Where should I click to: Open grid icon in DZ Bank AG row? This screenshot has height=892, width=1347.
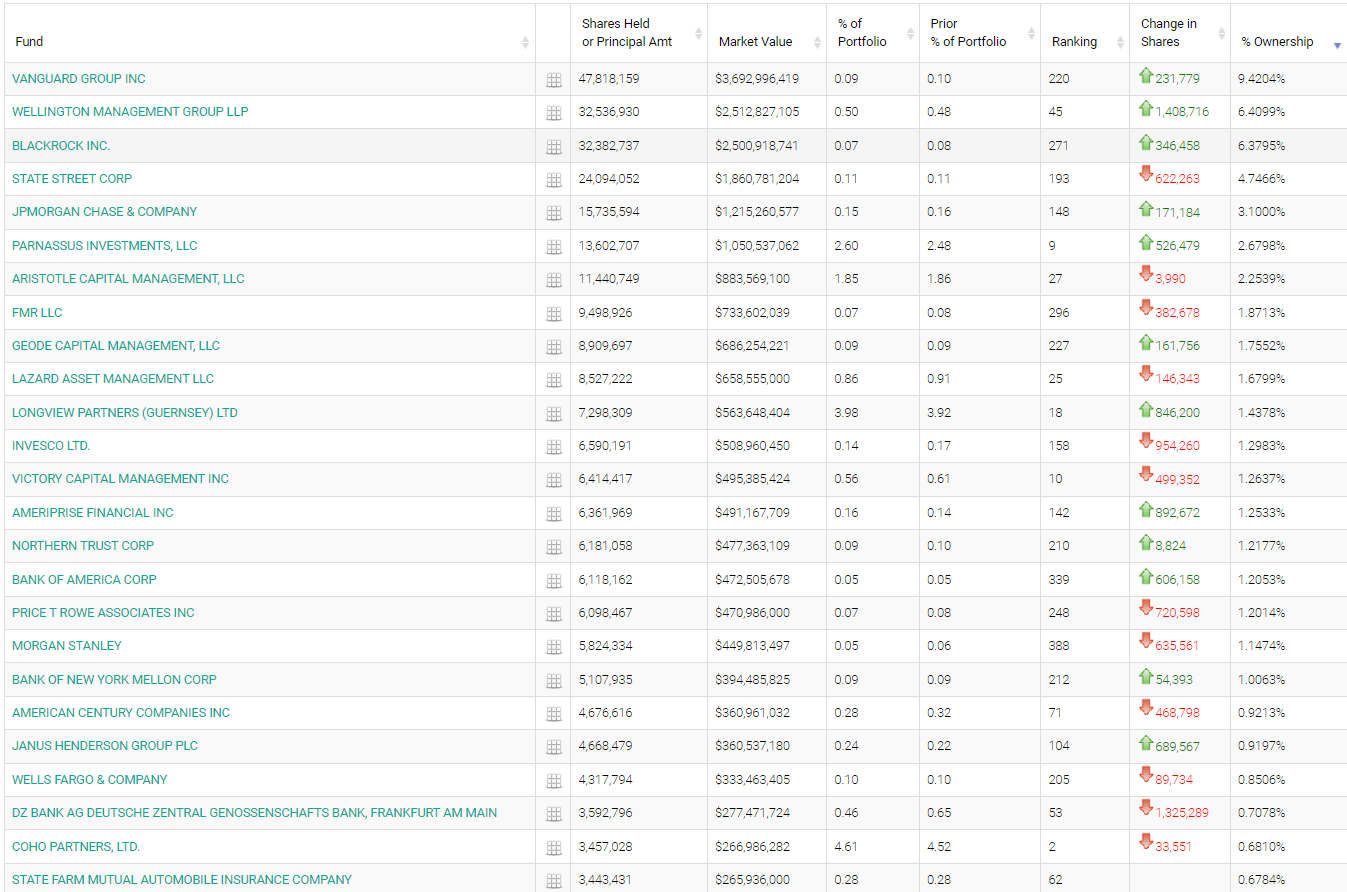point(553,814)
